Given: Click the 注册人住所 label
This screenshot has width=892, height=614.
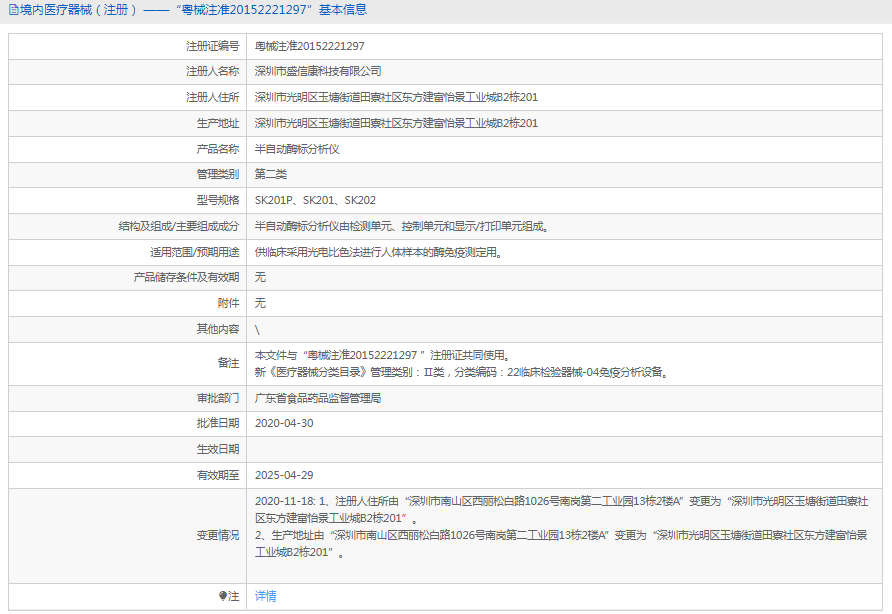Looking at the screenshot, I should pos(213,97).
